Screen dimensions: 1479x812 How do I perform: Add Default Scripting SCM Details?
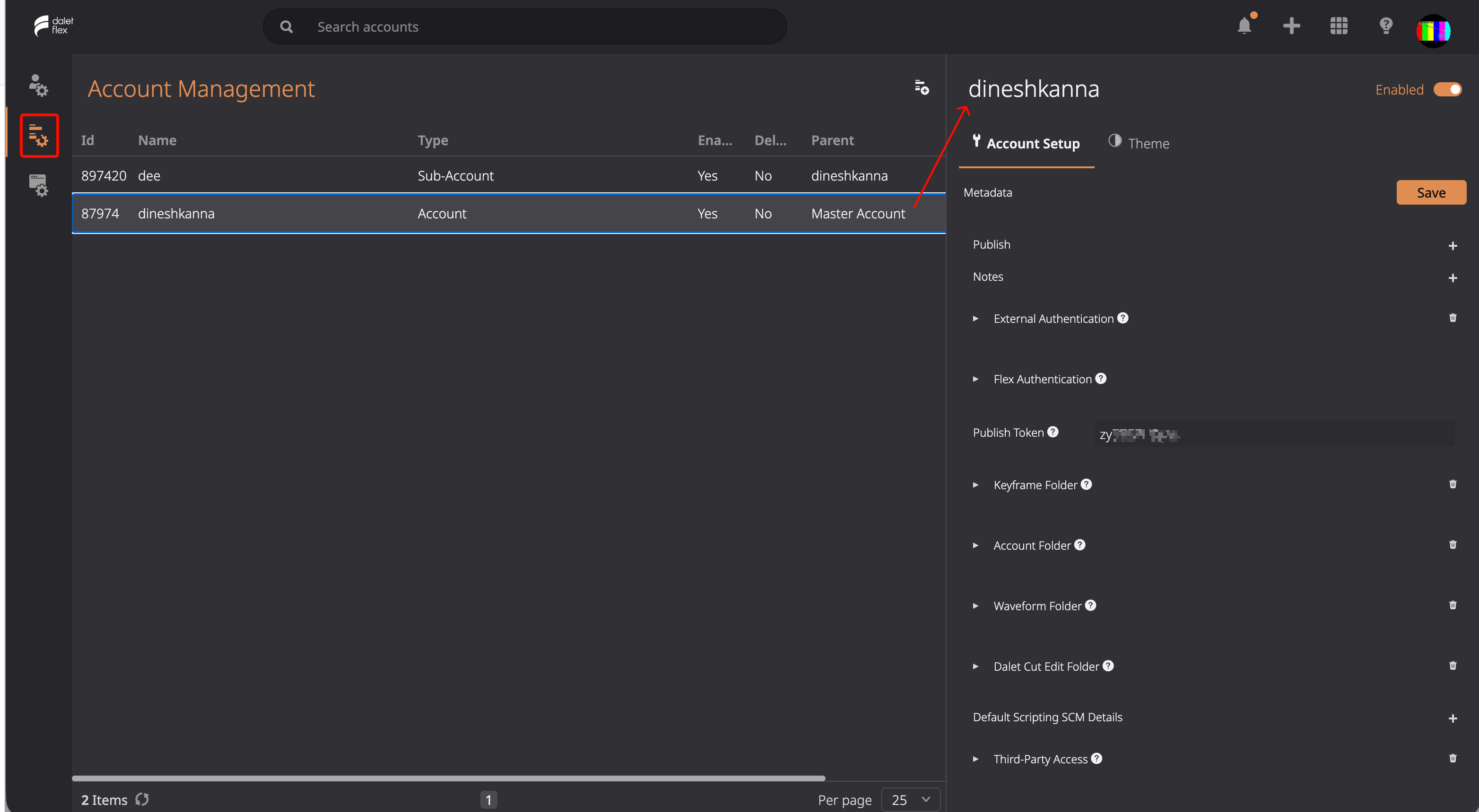pyautogui.click(x=1453, y=718)
